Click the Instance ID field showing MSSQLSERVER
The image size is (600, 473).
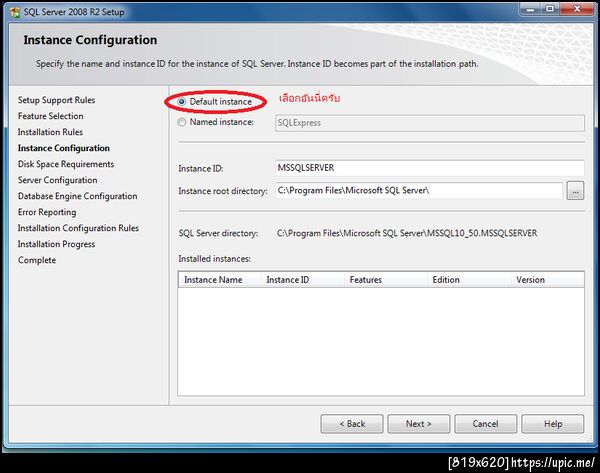430,168
